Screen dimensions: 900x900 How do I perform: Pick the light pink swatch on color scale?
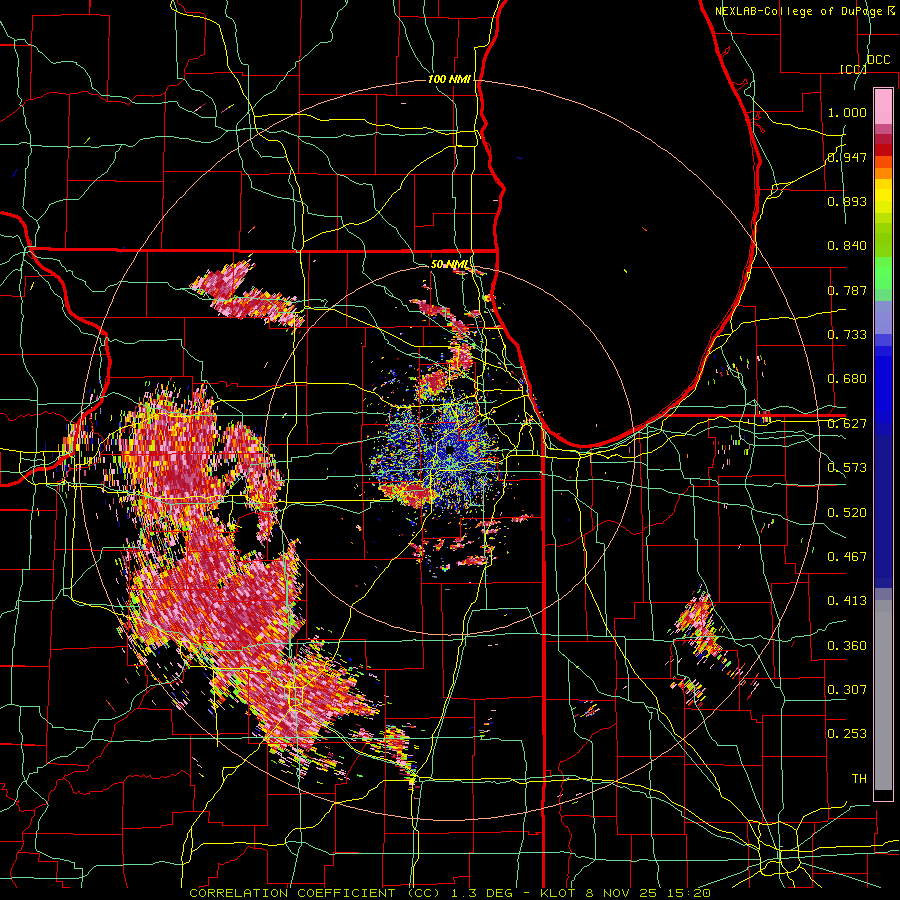click(883, 106)
